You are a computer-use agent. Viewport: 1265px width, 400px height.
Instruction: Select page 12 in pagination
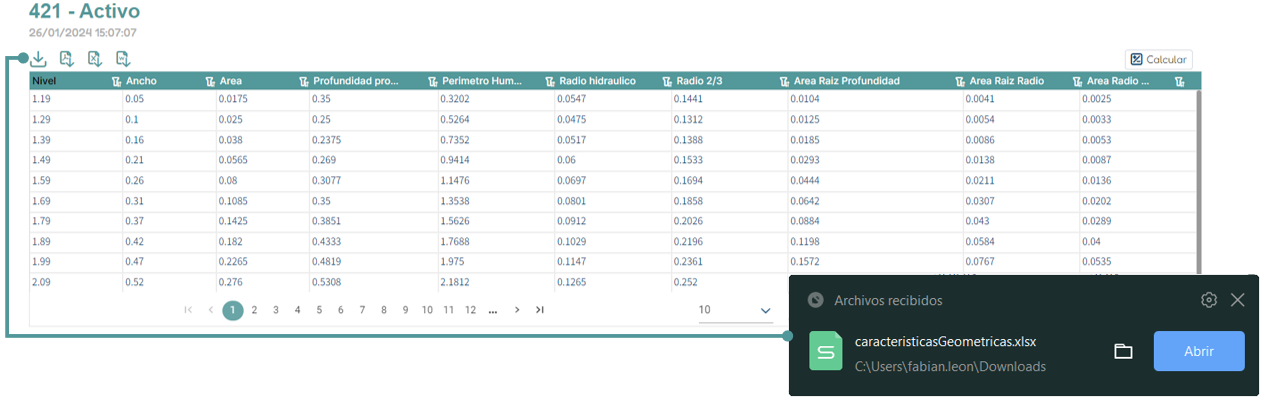[x=471, y=310]
